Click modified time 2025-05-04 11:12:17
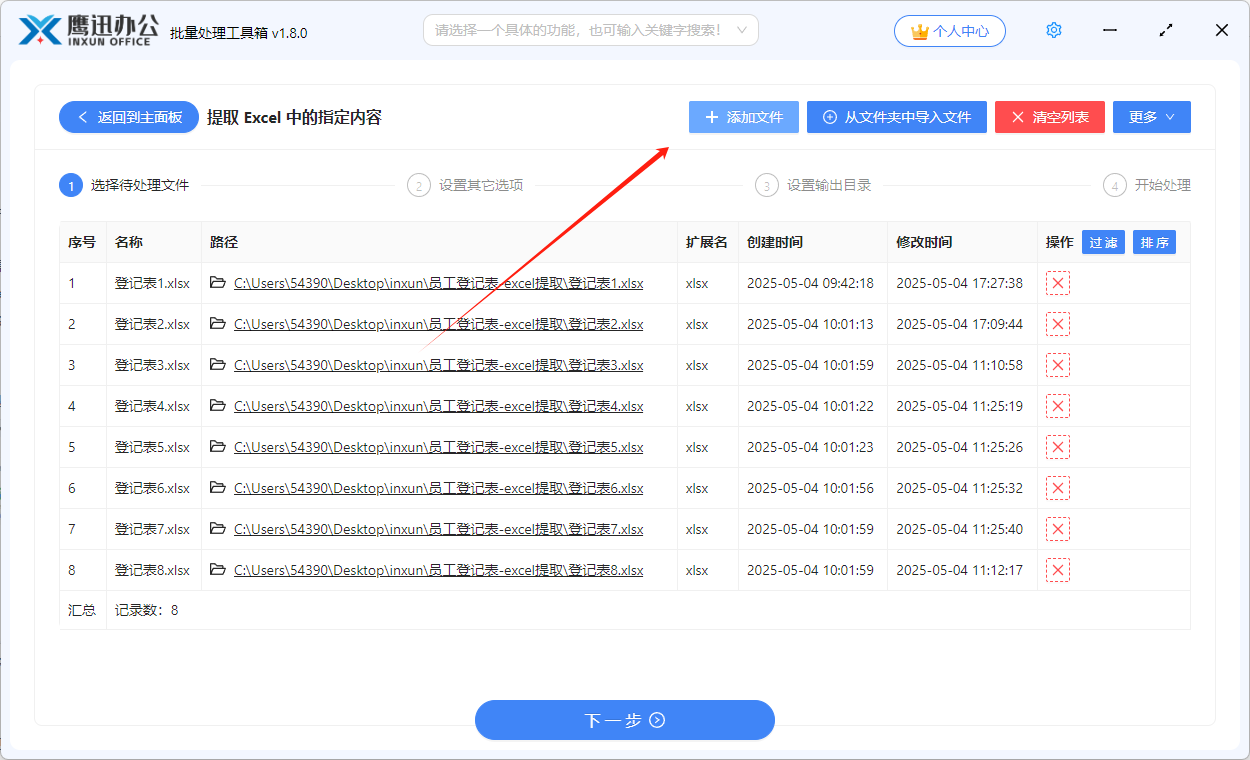The image size is (1250, 760). 959,570
